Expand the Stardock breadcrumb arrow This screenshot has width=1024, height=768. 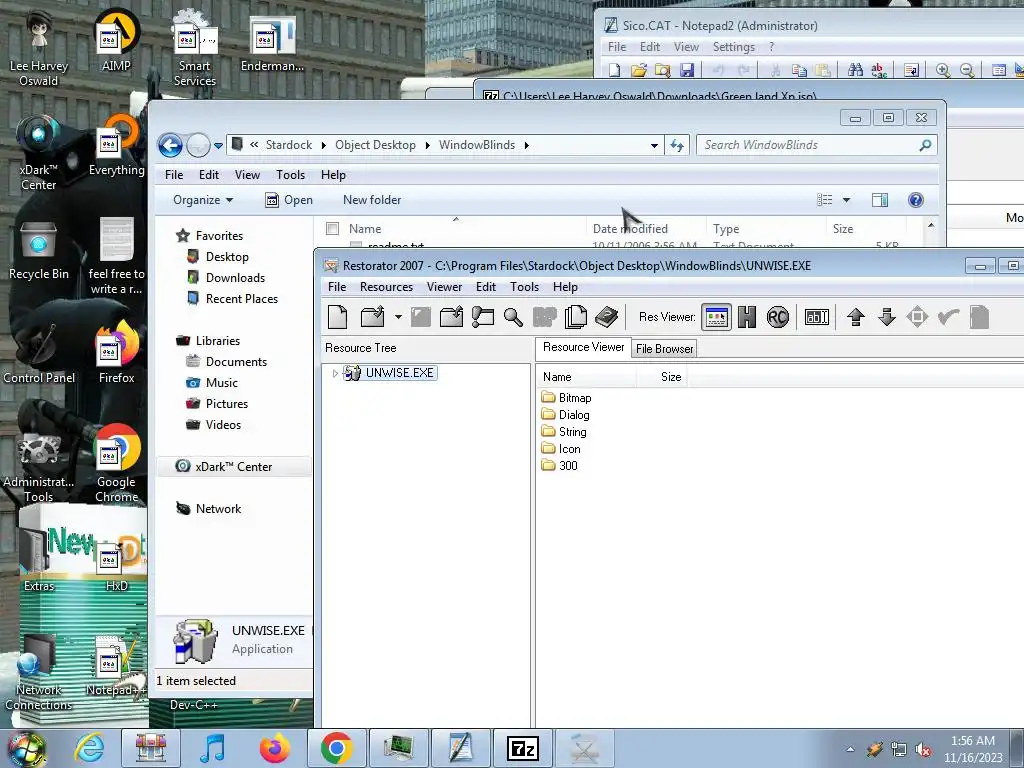(323, 145)
